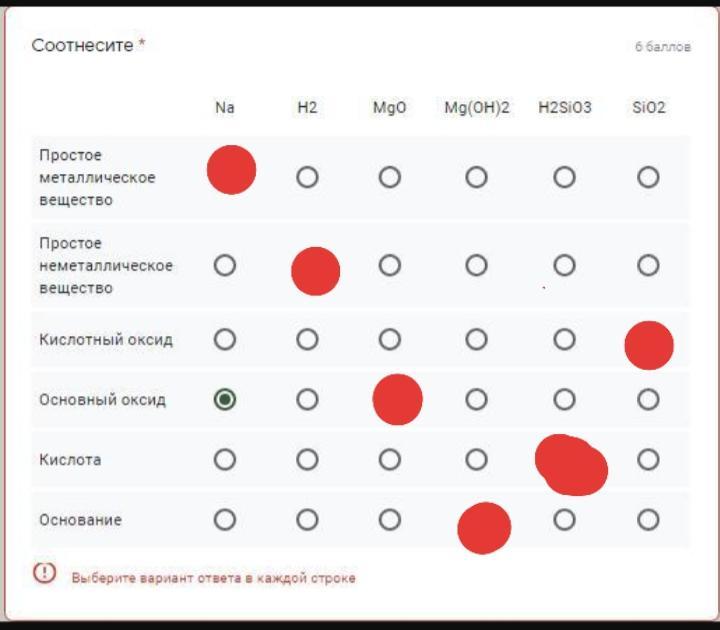
Task: Click the red error exclamation icon
Action: pyautogui.click(x=45, y=573)
